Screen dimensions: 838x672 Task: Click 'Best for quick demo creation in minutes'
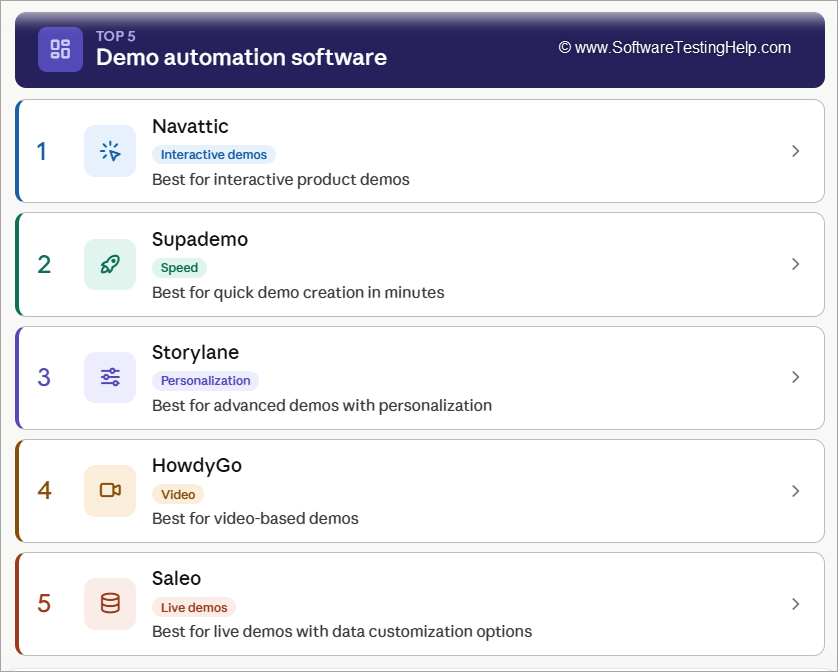pos(298,293)
